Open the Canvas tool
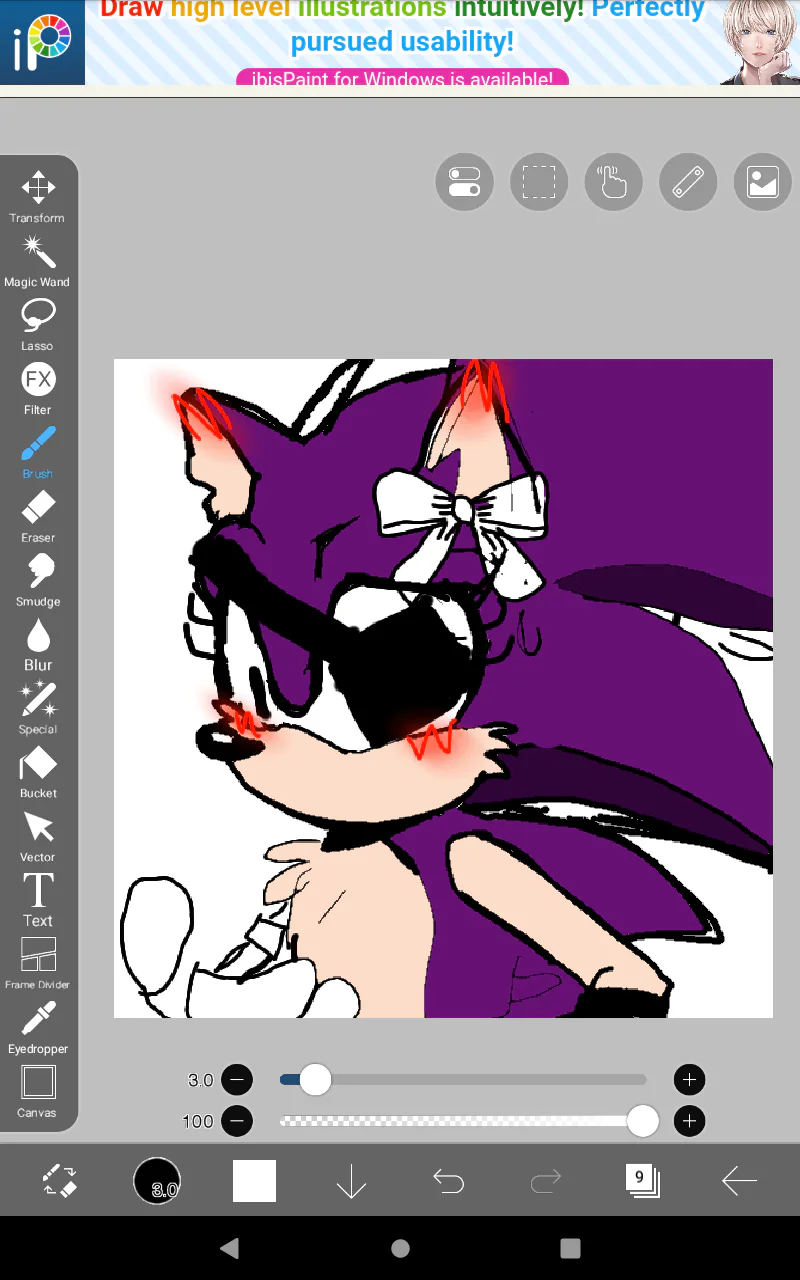The image size is (800, 1280). (38, 1092)
